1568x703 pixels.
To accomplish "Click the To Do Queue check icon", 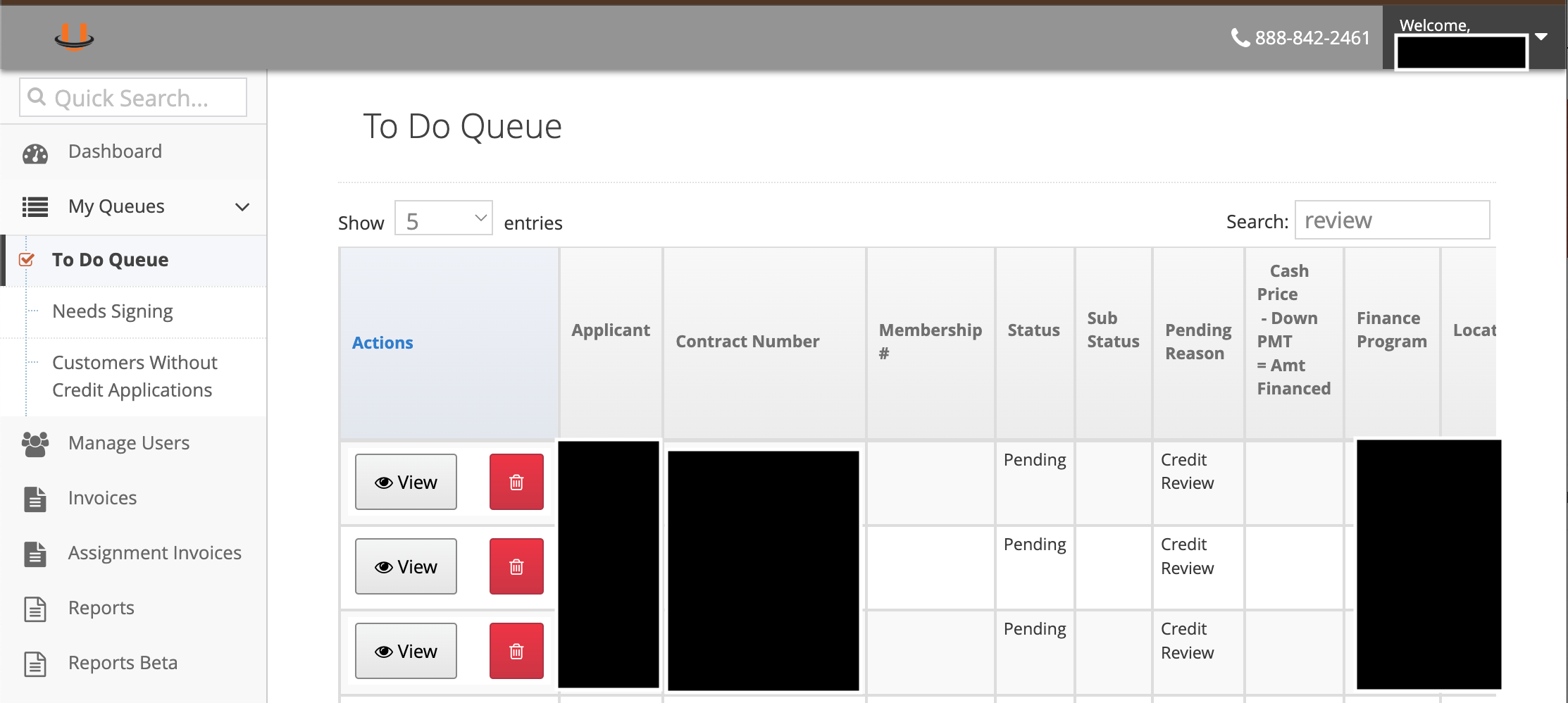I will [x=26, y=259].
